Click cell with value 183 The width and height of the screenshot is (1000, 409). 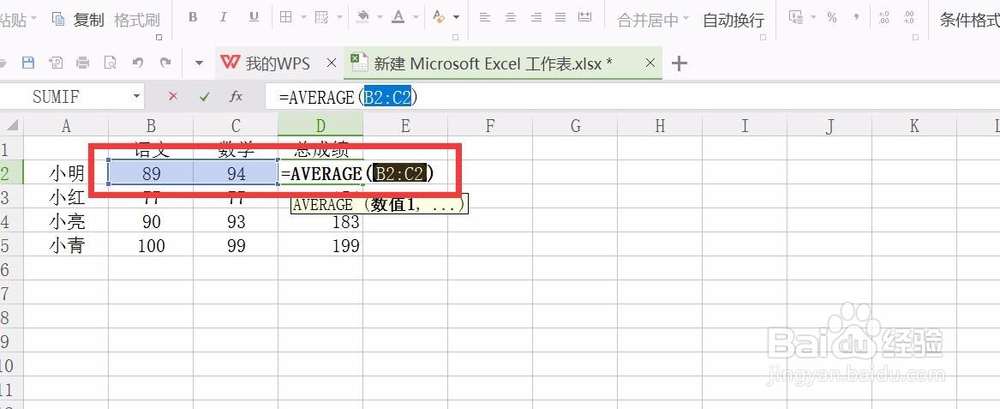pyautogui.click(x=320, y=221)
